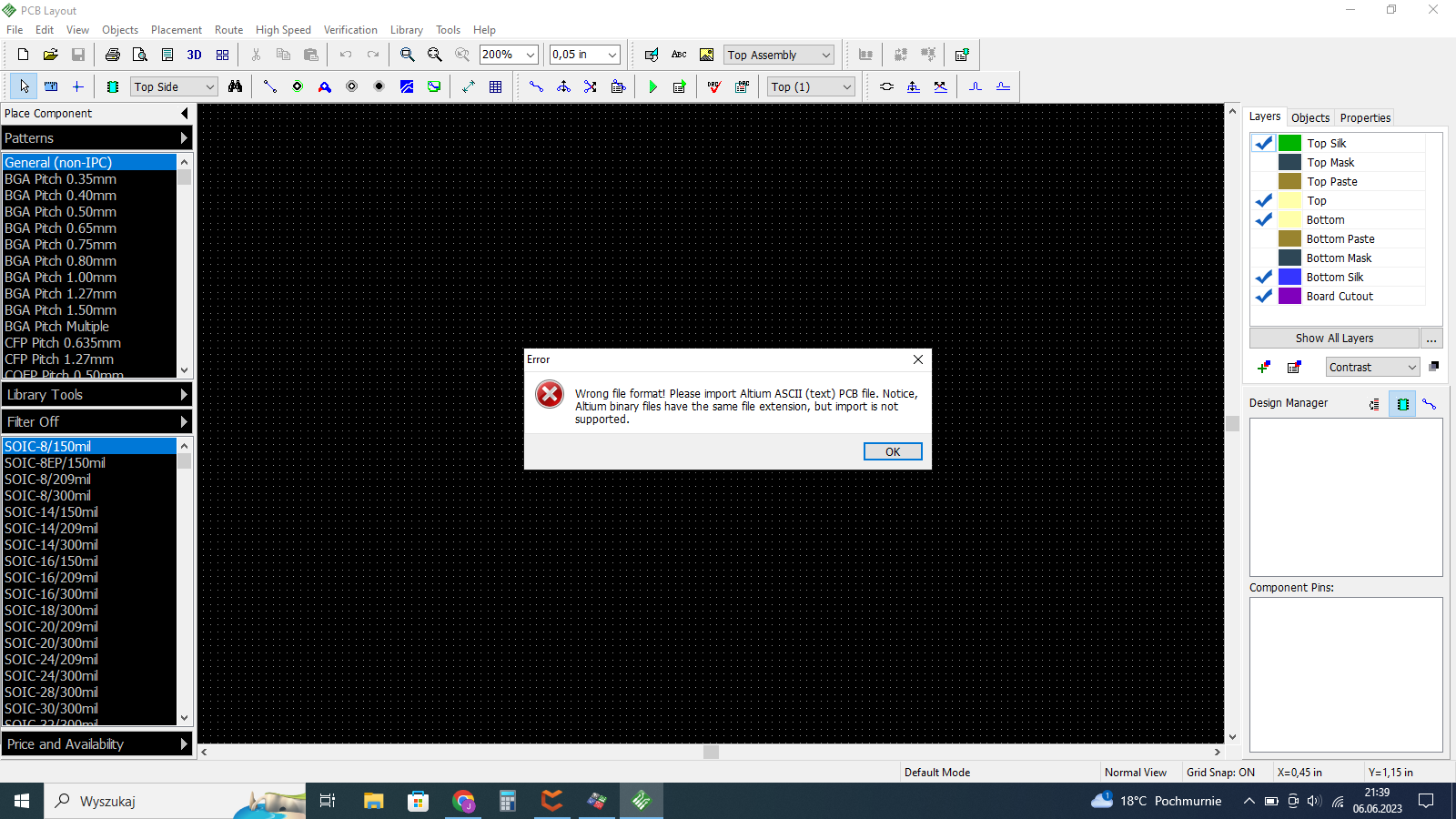The height and width of the screenshot is (819, 1456).
Task: Toggle visibility of Top Silk layer
Action: coord(1264,143)
